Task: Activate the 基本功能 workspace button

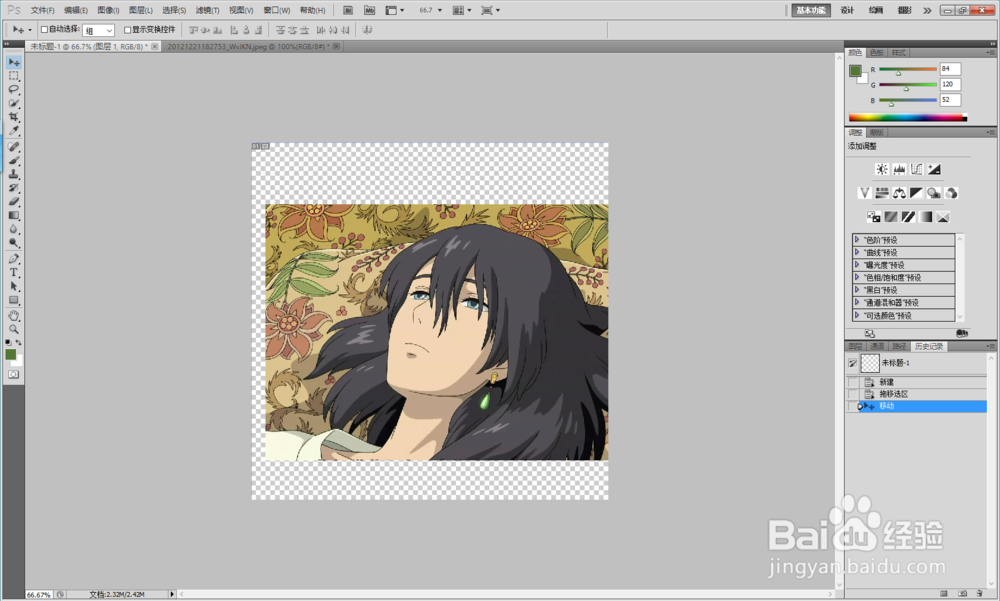Action: 811,10
